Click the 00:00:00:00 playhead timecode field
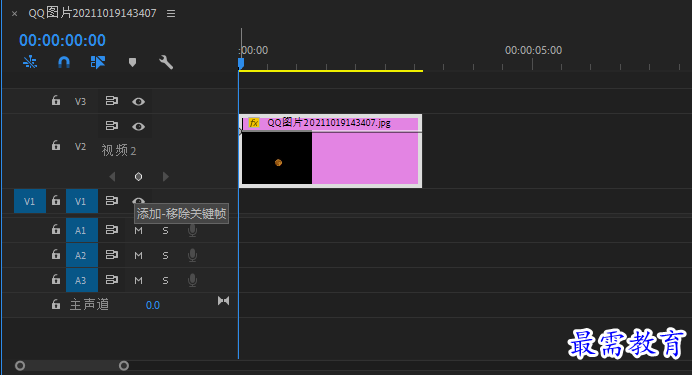 click(62, 40)
